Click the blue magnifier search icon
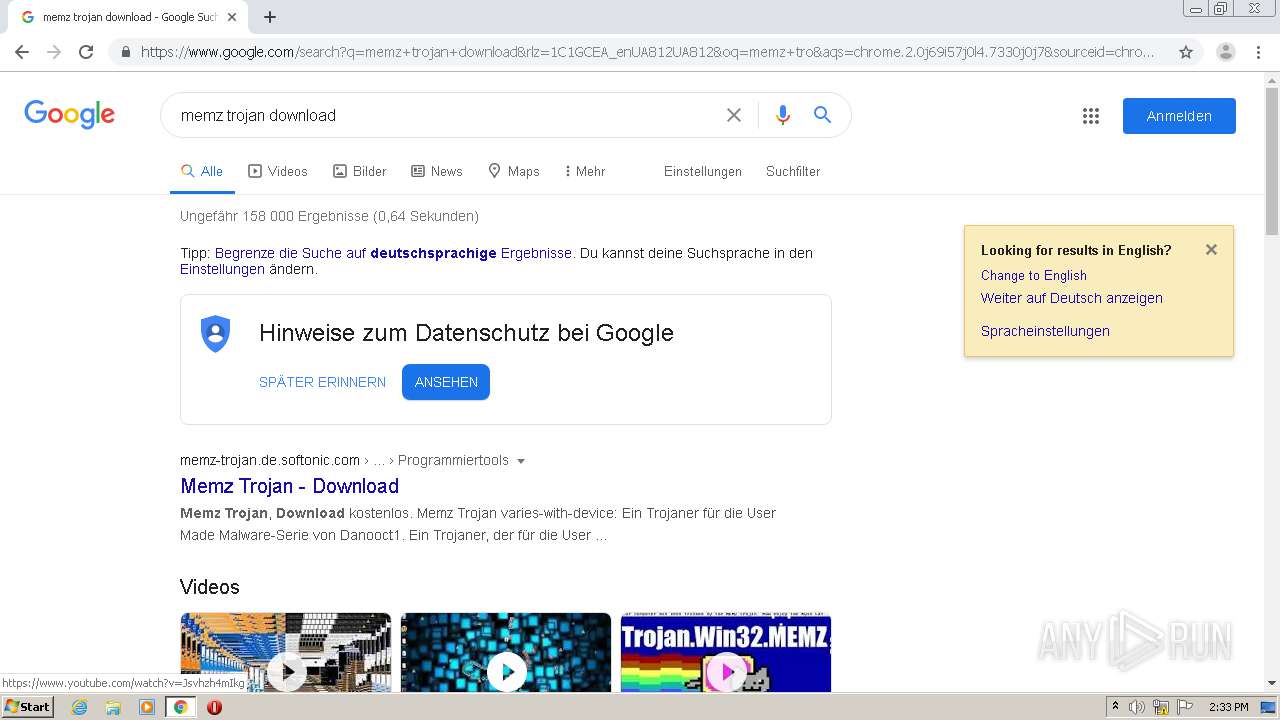1280x720 pixels. coord(823,115)
